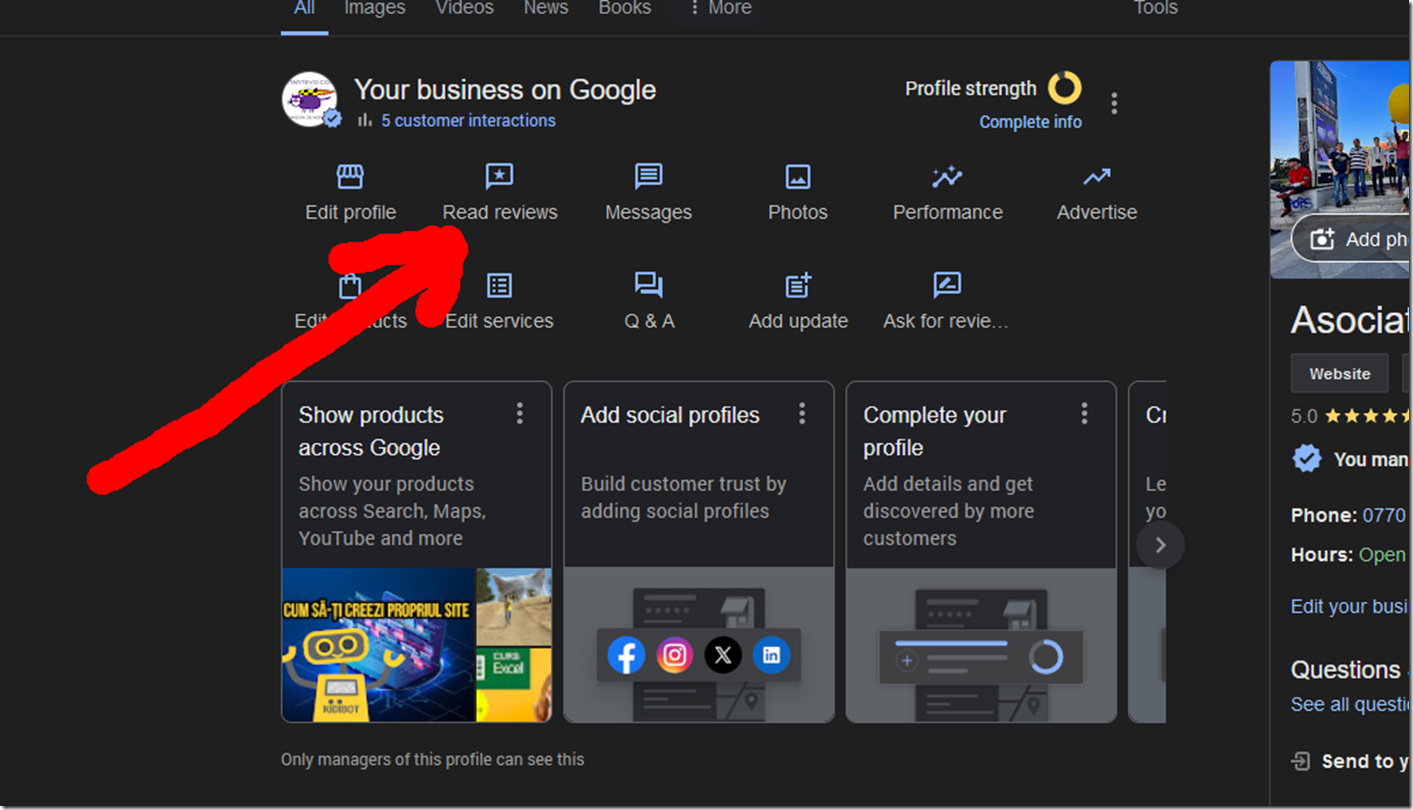
Task: View Performance statistics icon
Action: pos(946,190)
